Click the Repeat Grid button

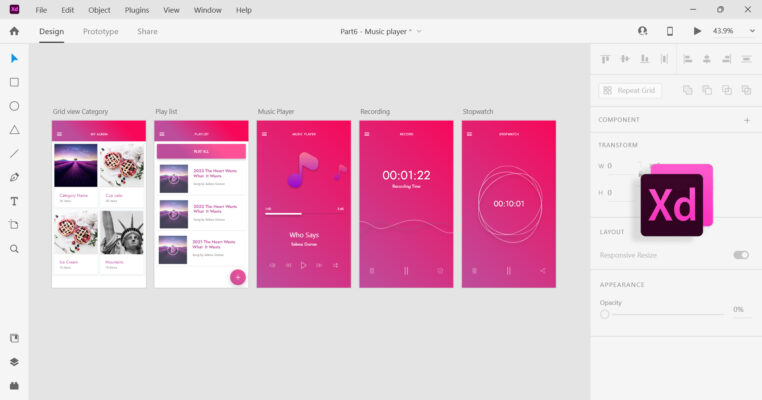(630, 90)
